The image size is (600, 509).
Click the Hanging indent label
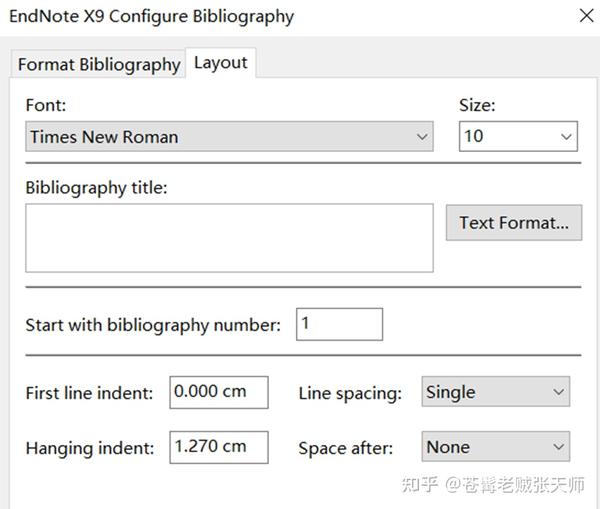coord(90,448)
